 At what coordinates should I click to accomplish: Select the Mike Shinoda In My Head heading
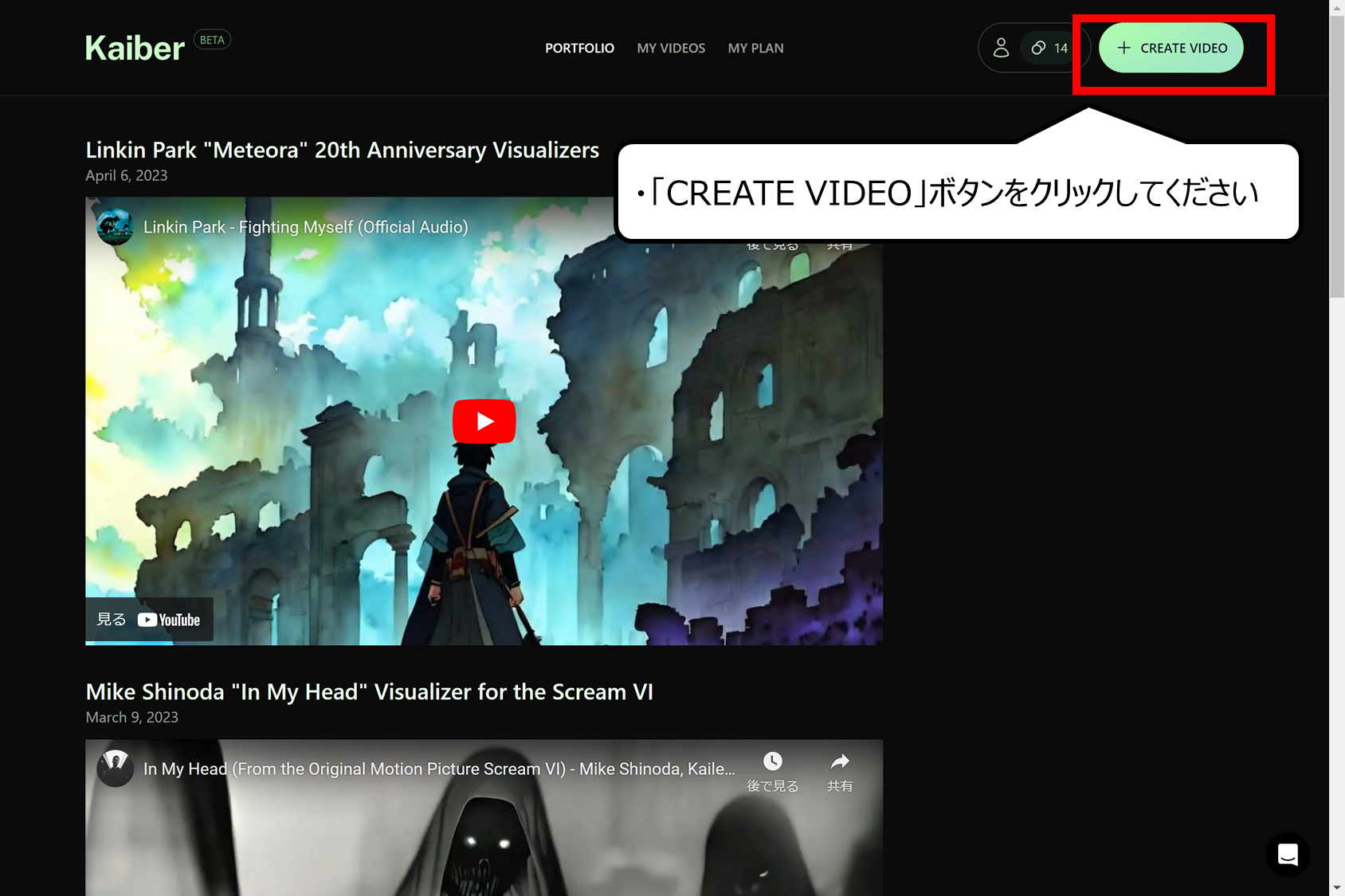click(x=369, y=691)
